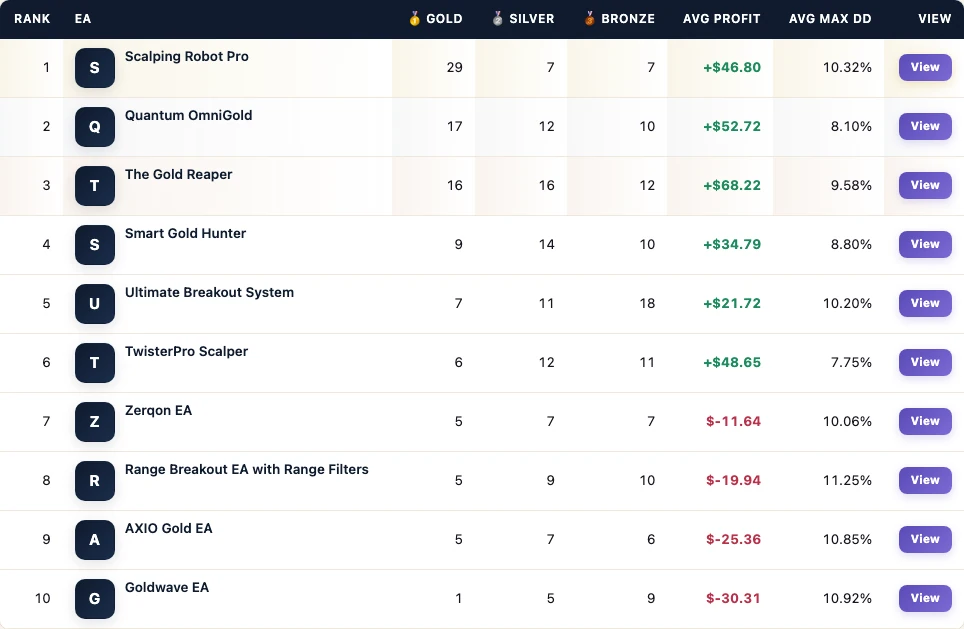Viewport: 964px width, 629px height.
Task: Click the gold count 29 cell
Action: (454, 68)
